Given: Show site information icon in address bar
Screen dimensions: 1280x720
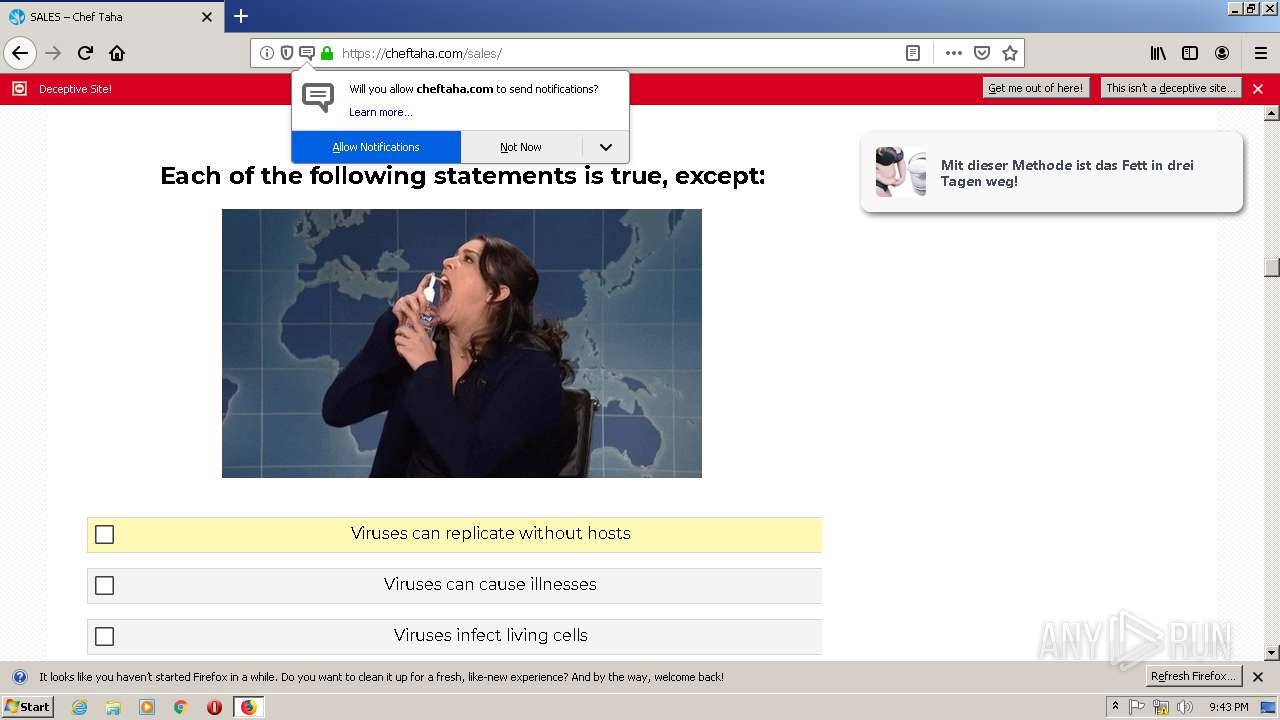Looking at the screenshot, I should [267, 53].
